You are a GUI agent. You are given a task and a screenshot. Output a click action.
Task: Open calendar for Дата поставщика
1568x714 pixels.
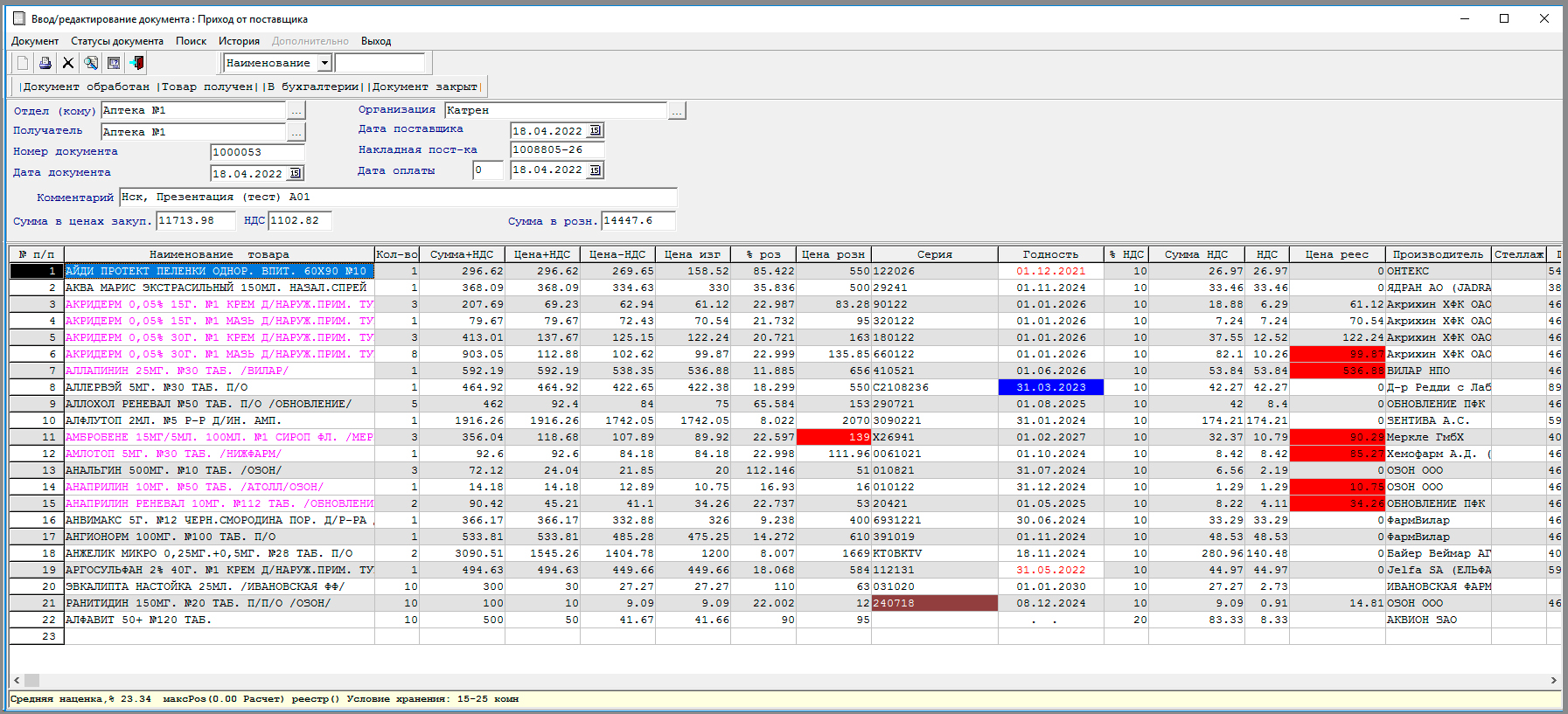[595, 130]
